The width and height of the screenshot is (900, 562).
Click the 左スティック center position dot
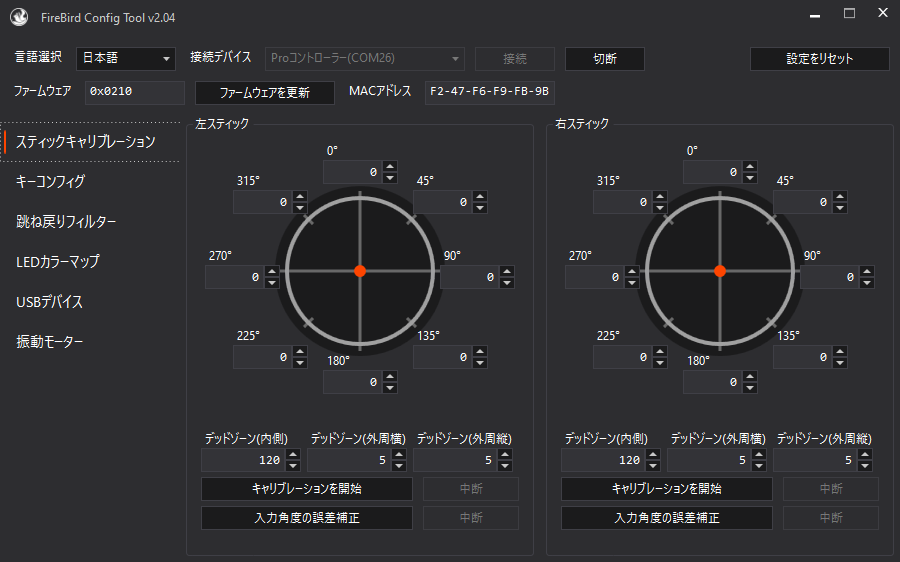(360, 271)
